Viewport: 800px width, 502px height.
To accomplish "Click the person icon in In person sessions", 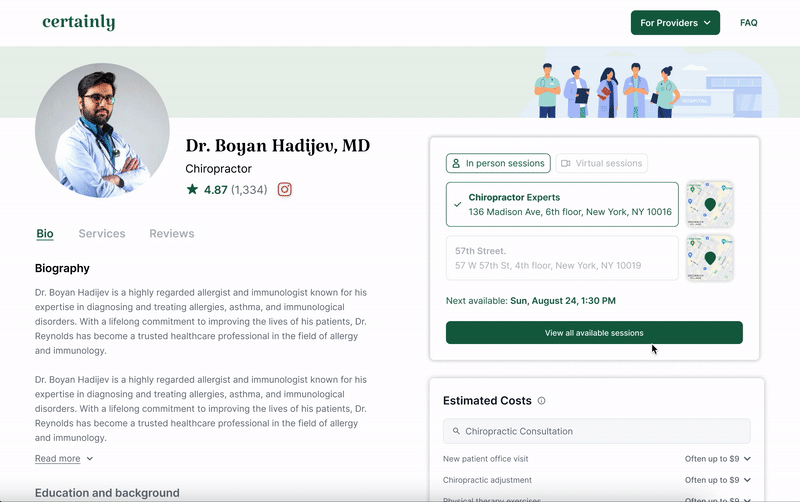I will (456, 163).
